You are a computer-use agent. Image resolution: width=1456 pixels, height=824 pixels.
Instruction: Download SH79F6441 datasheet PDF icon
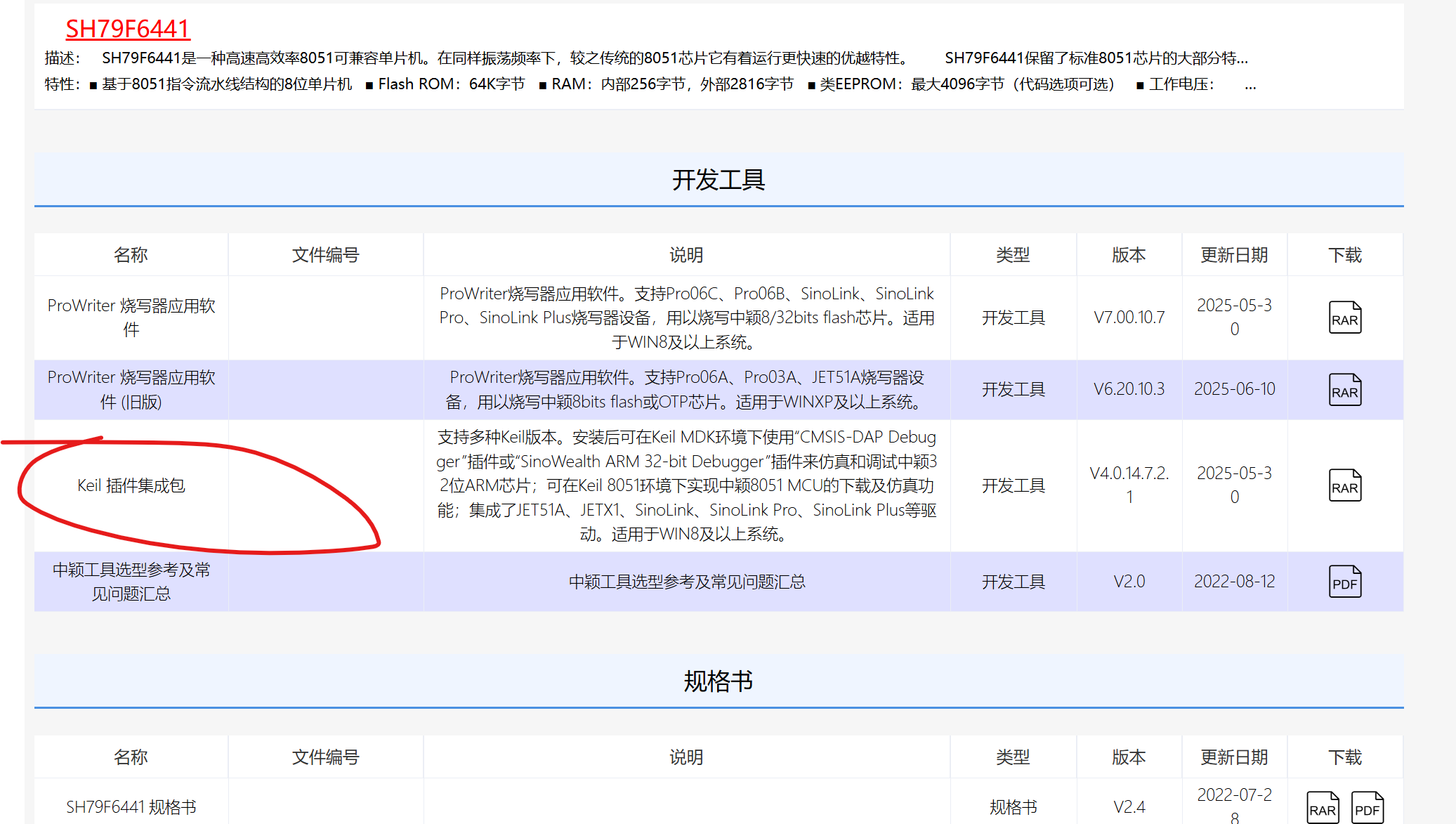(x=1367, y=808)
